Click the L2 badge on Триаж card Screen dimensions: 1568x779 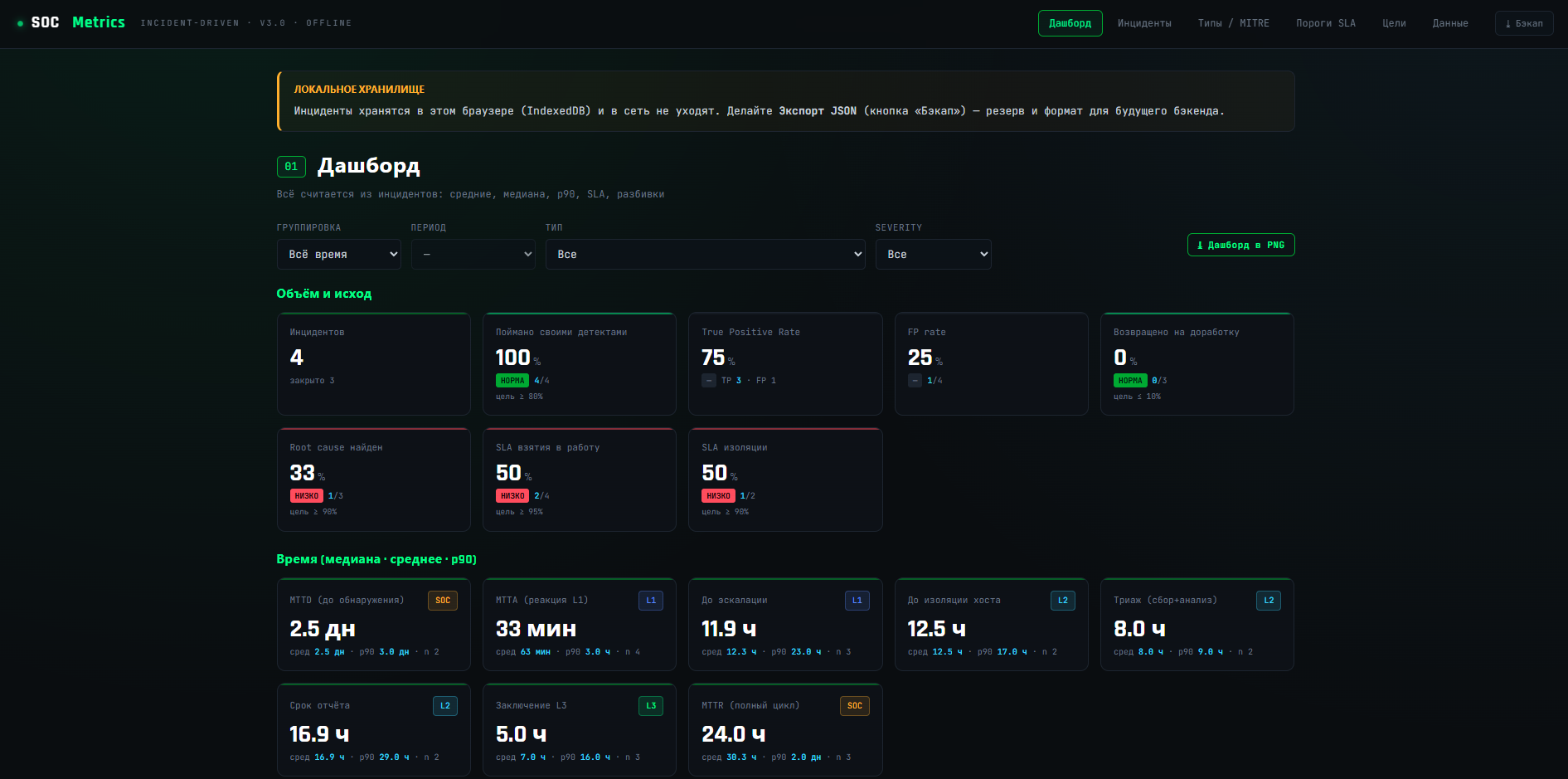click(x=1269, y=600)
